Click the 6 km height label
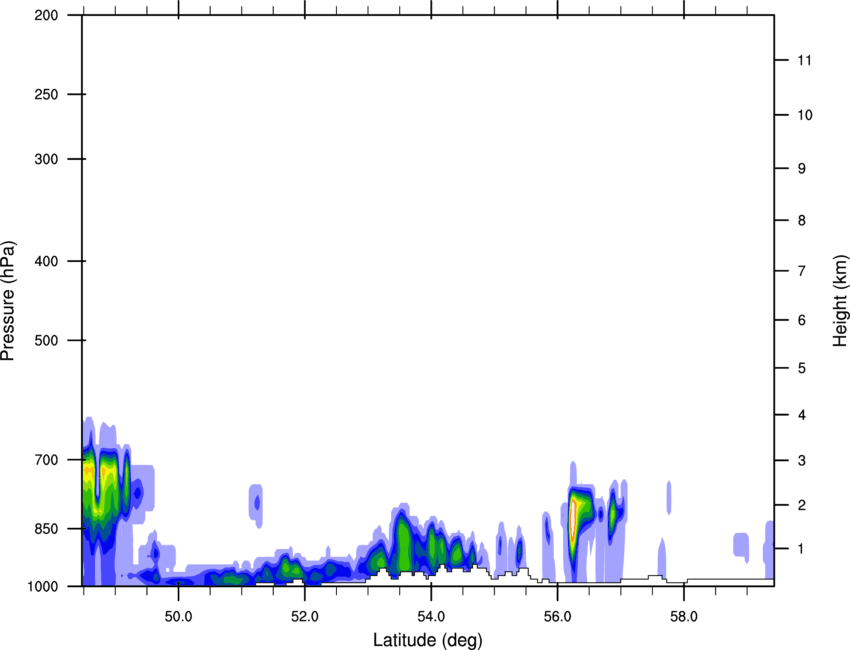The width and height of the screenshot is (850, 650). pyautogui.click(x=802, y=320)
